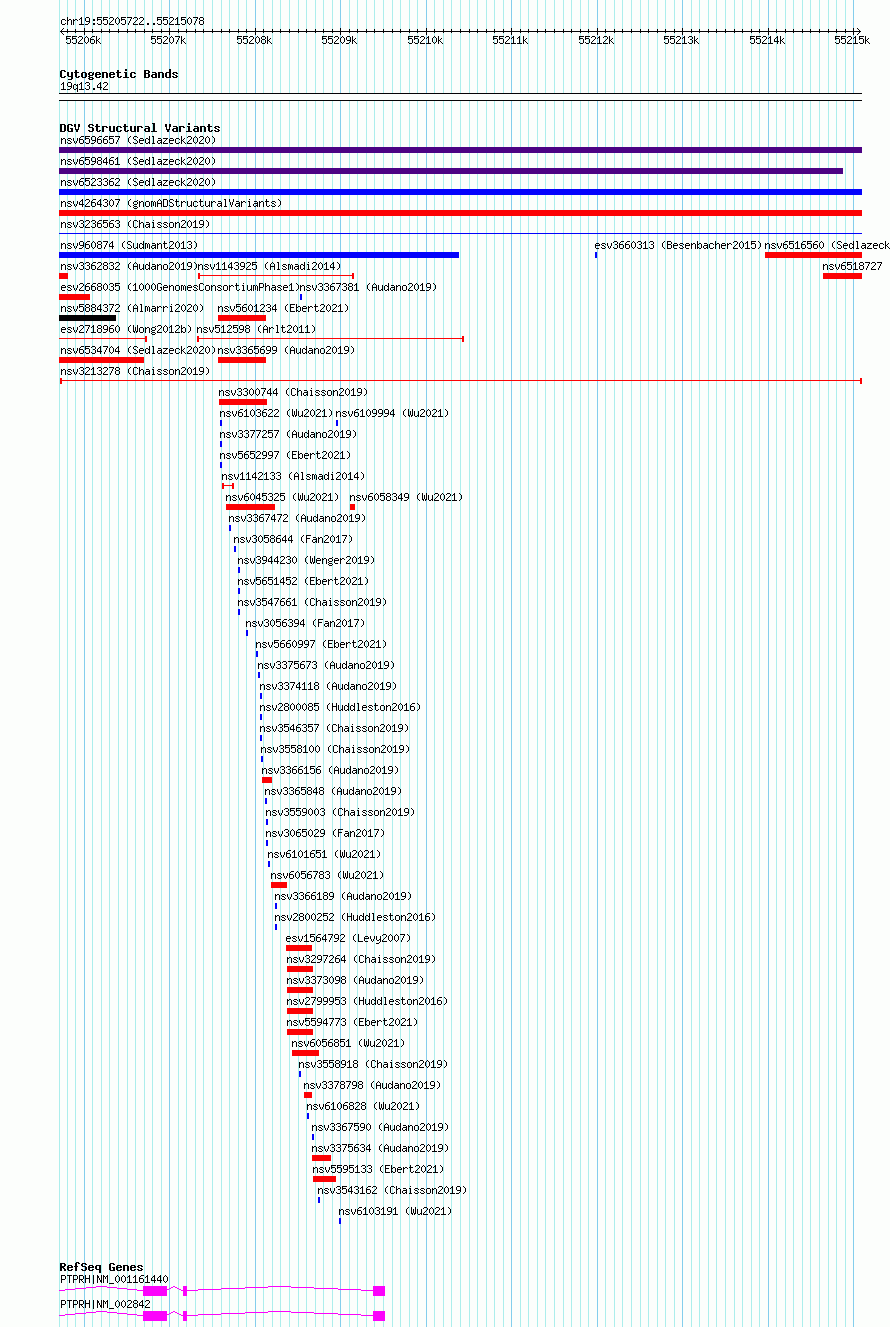
Task: Click nsv5651452 (Ebert2021) label
Action: (x=303, y=581)
